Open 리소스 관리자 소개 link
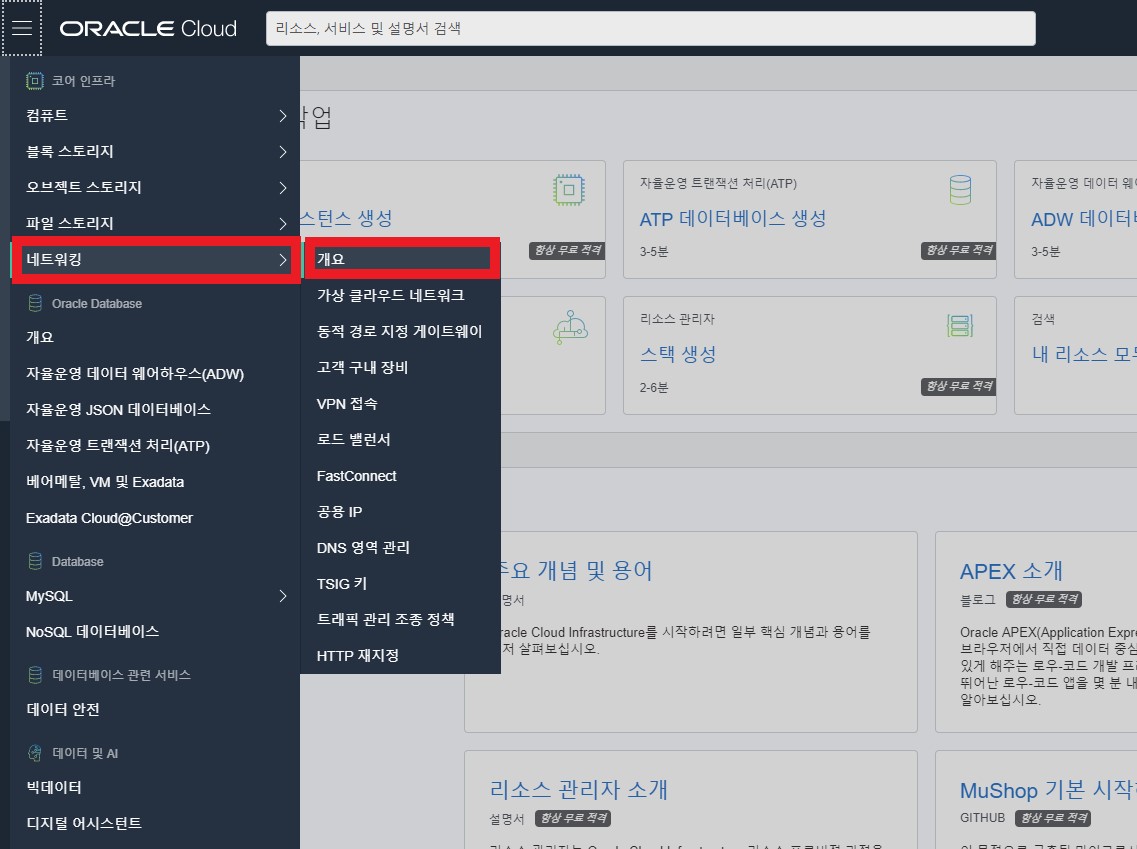The image size is (1137, 849). [x=579, y=790]
